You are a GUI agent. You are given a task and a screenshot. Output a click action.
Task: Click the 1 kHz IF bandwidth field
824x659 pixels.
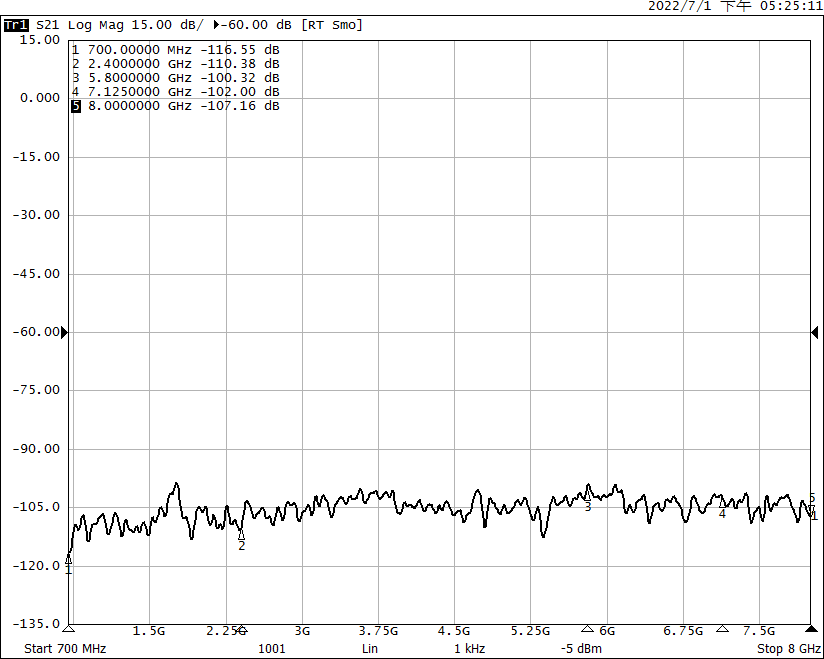coord(469,649)
